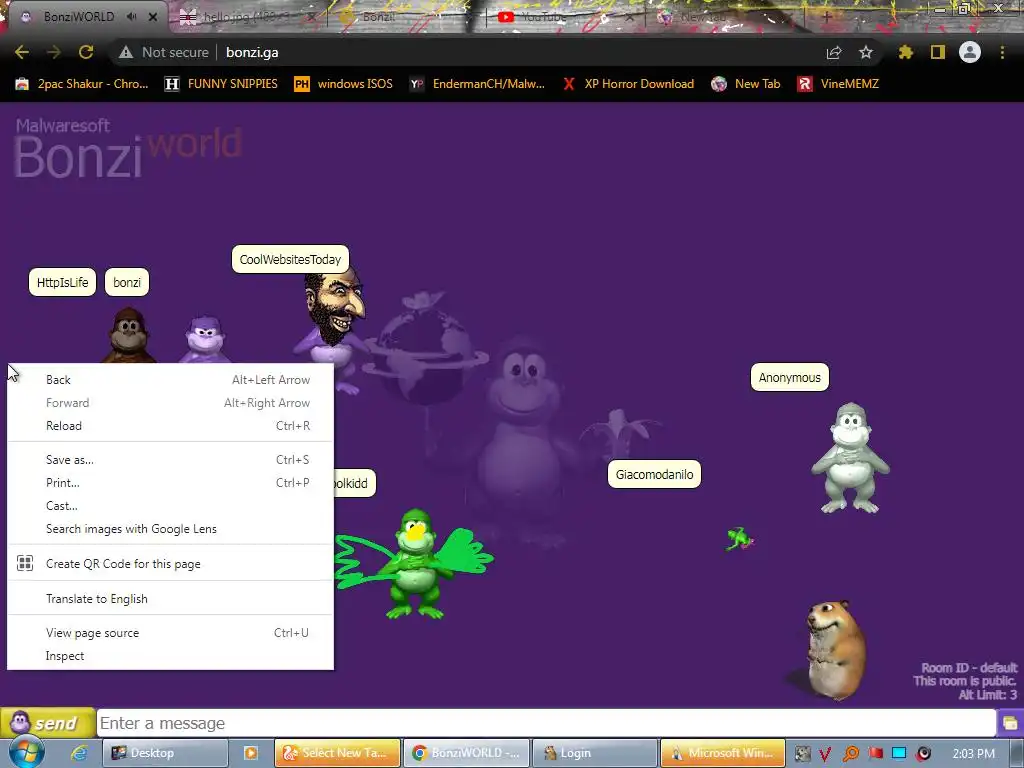Open the Chrome profile avatar

[970, 52]
